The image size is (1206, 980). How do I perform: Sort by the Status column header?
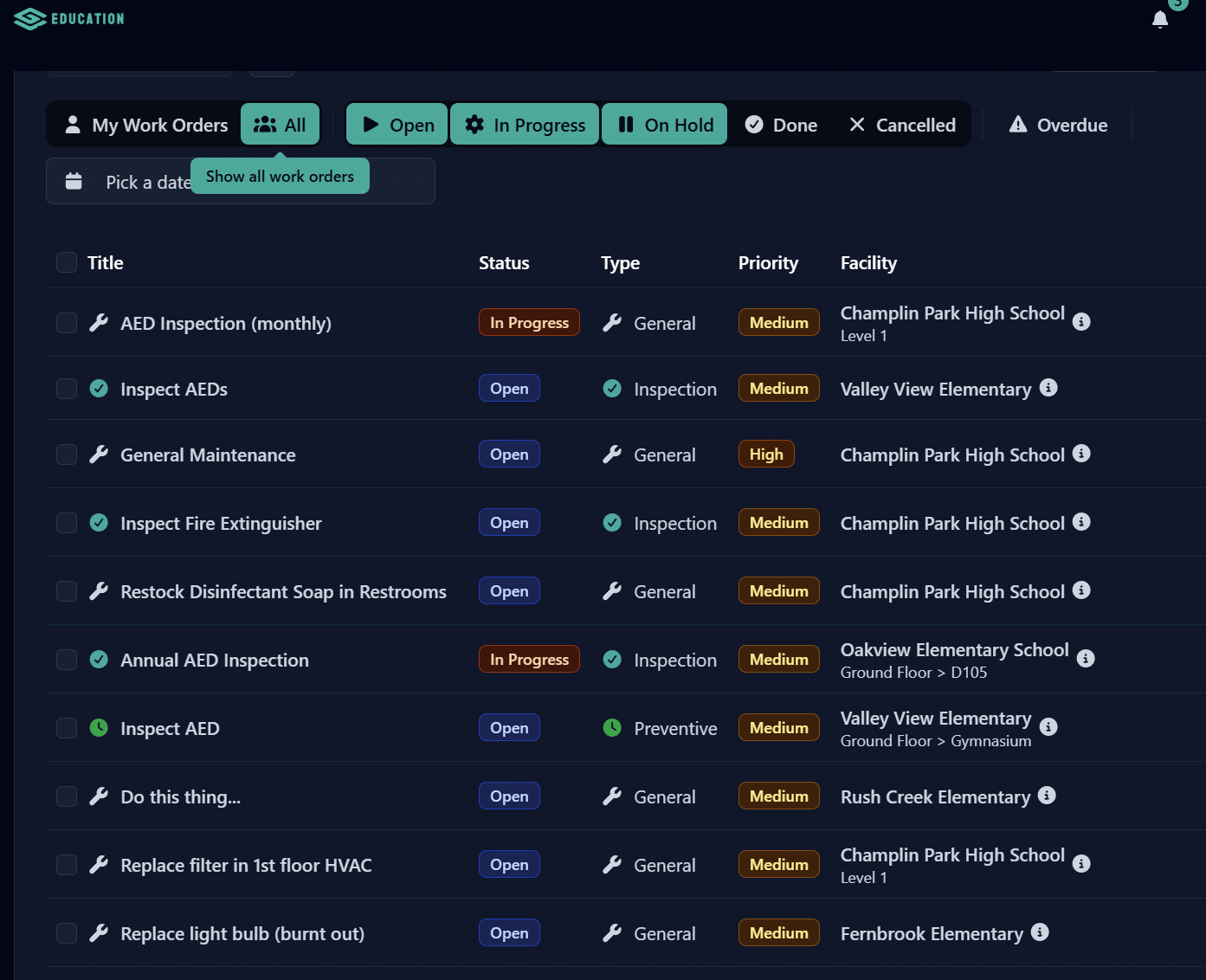504,262
